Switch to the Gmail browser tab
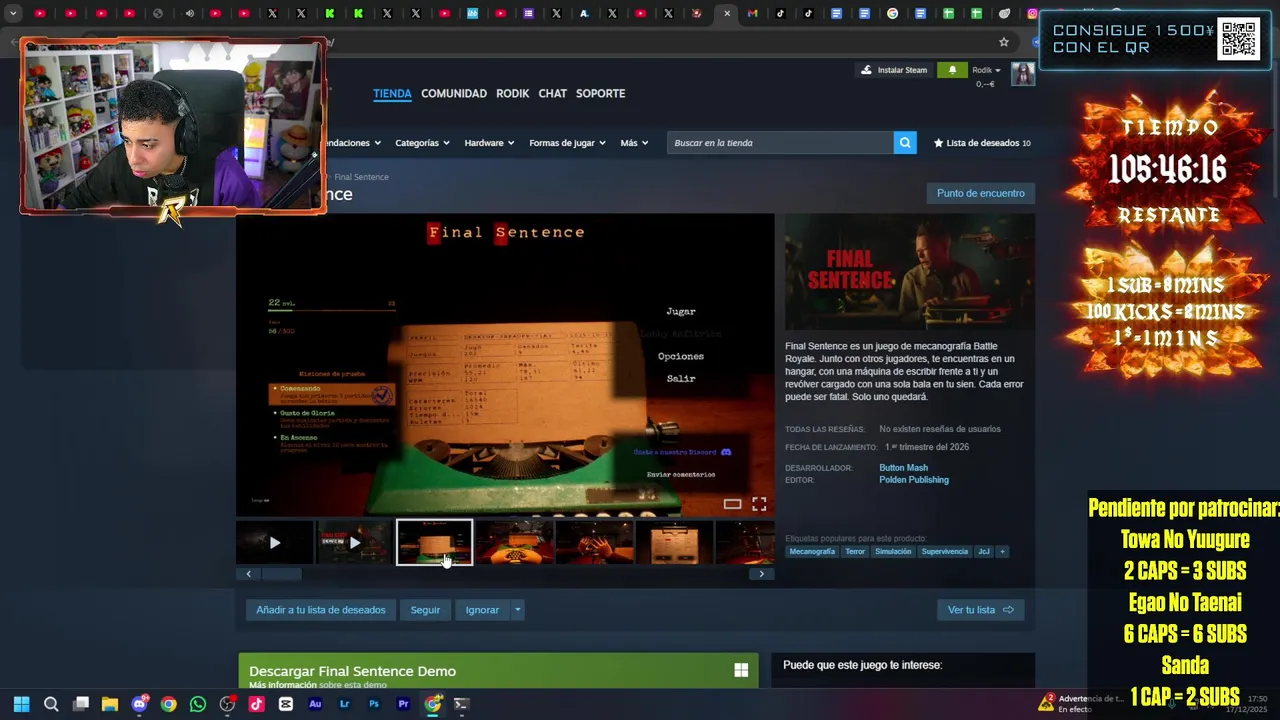This screenshot has height=720, width=1280. (x=752, y=13)
